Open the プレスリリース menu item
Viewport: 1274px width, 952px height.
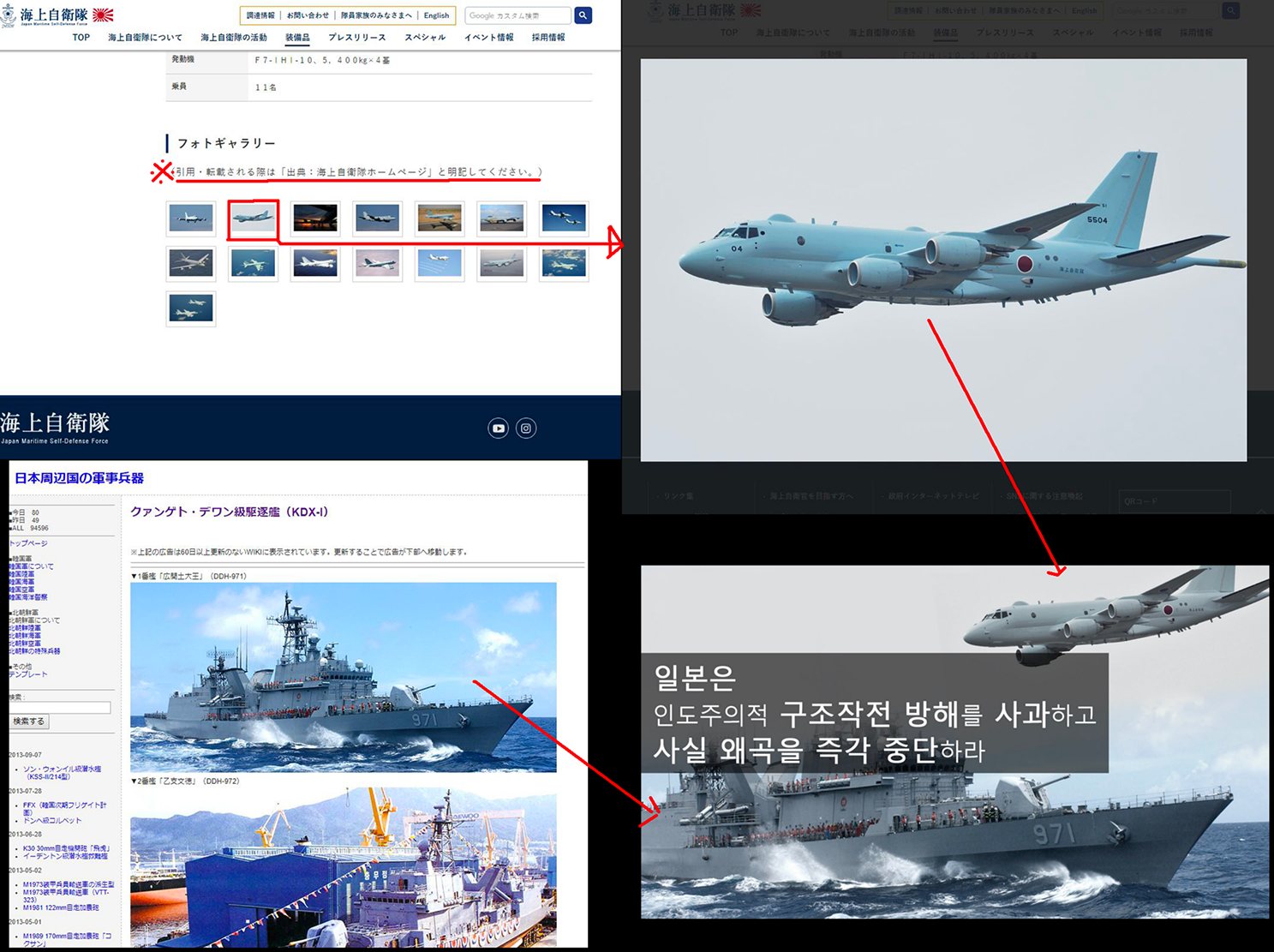point(356,38)
